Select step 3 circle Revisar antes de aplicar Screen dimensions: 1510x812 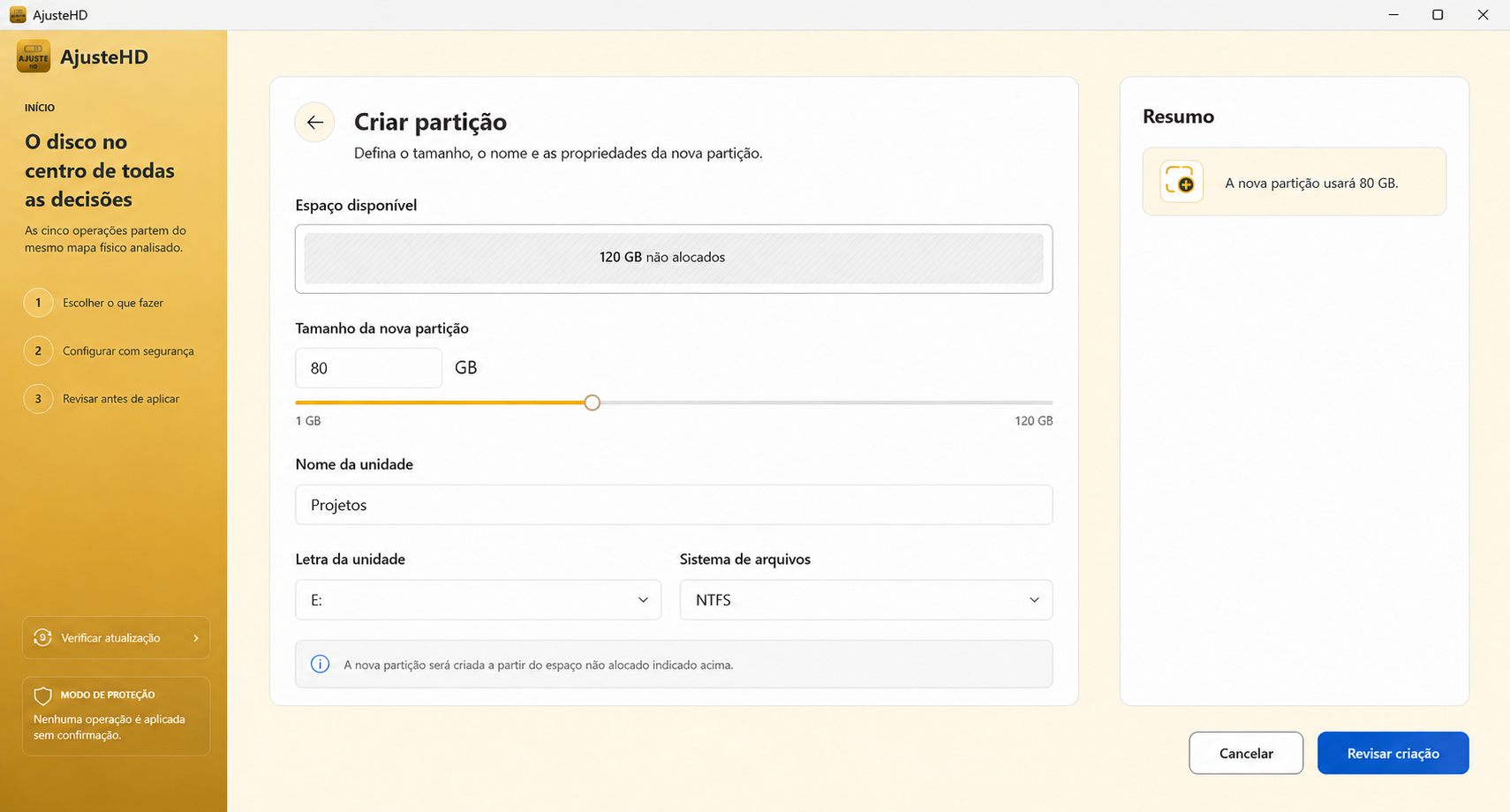[38, 399]
